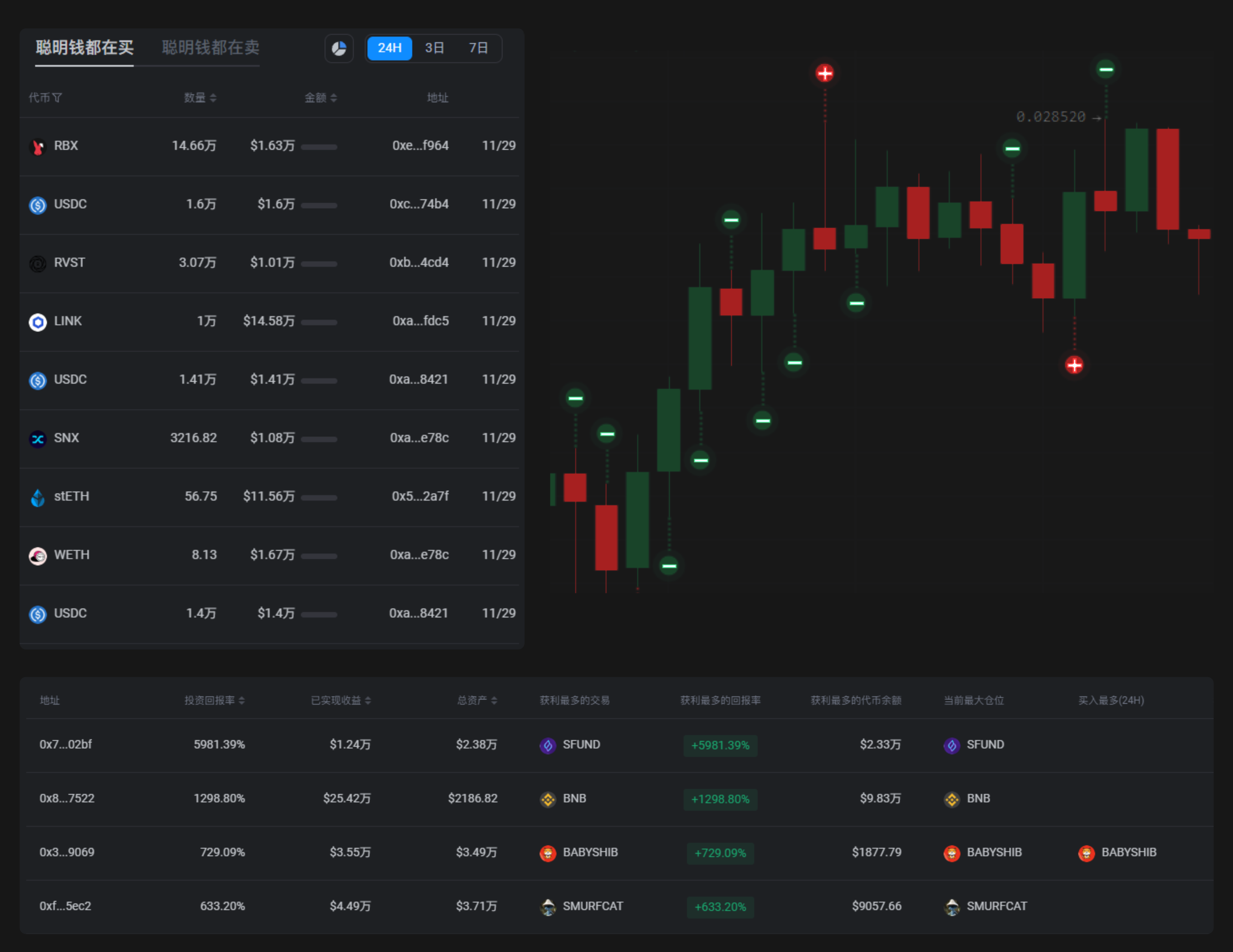
Task: Click the WETH token icon
Action: point(38,556)
